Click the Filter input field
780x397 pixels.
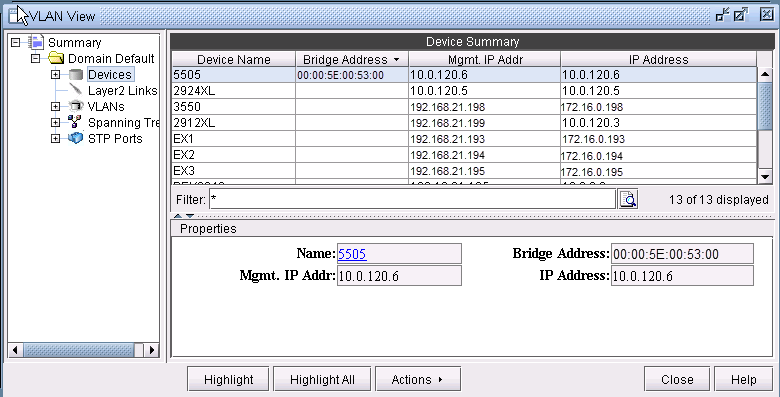412,199
